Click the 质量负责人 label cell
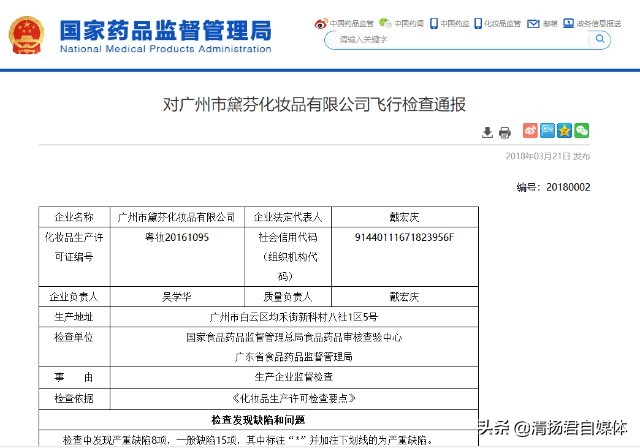 click(288, 297)
